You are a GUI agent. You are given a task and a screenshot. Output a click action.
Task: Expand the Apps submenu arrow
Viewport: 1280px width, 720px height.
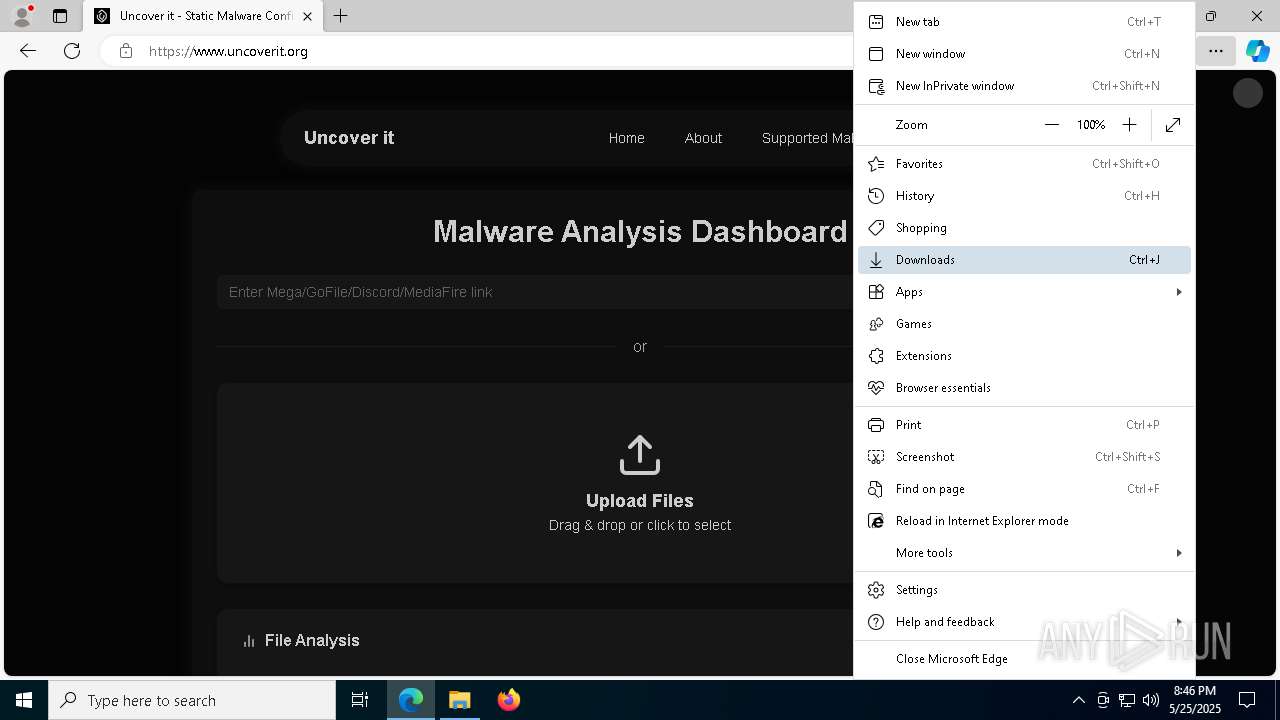point(1179,292)
